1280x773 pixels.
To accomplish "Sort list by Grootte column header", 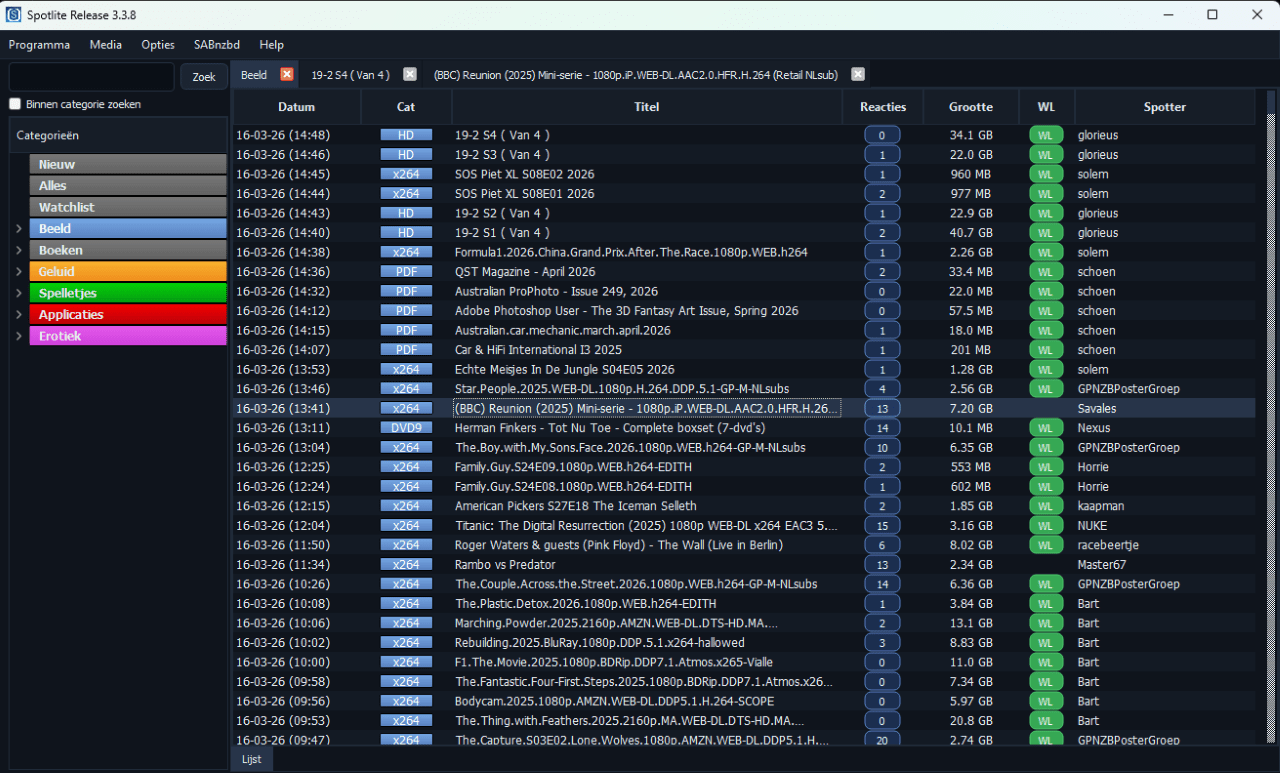I will click(x=970, y=107).
